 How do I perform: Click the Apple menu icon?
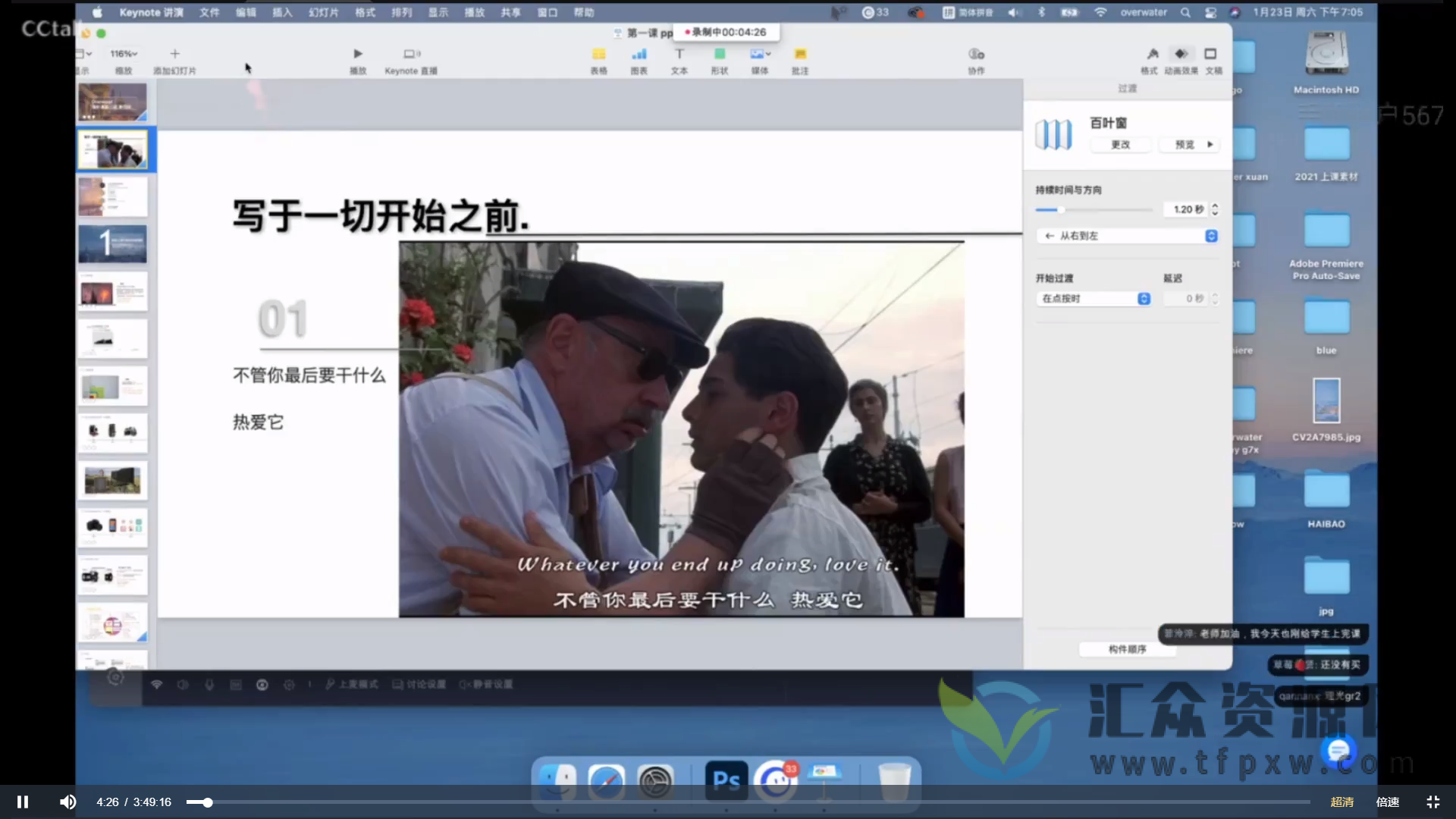[x=97, y=12]
